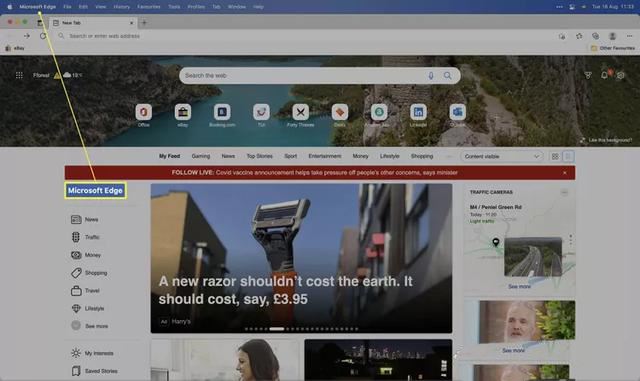Select the New Tab tab
Viewport: 640px width, 381px height.
93,23
